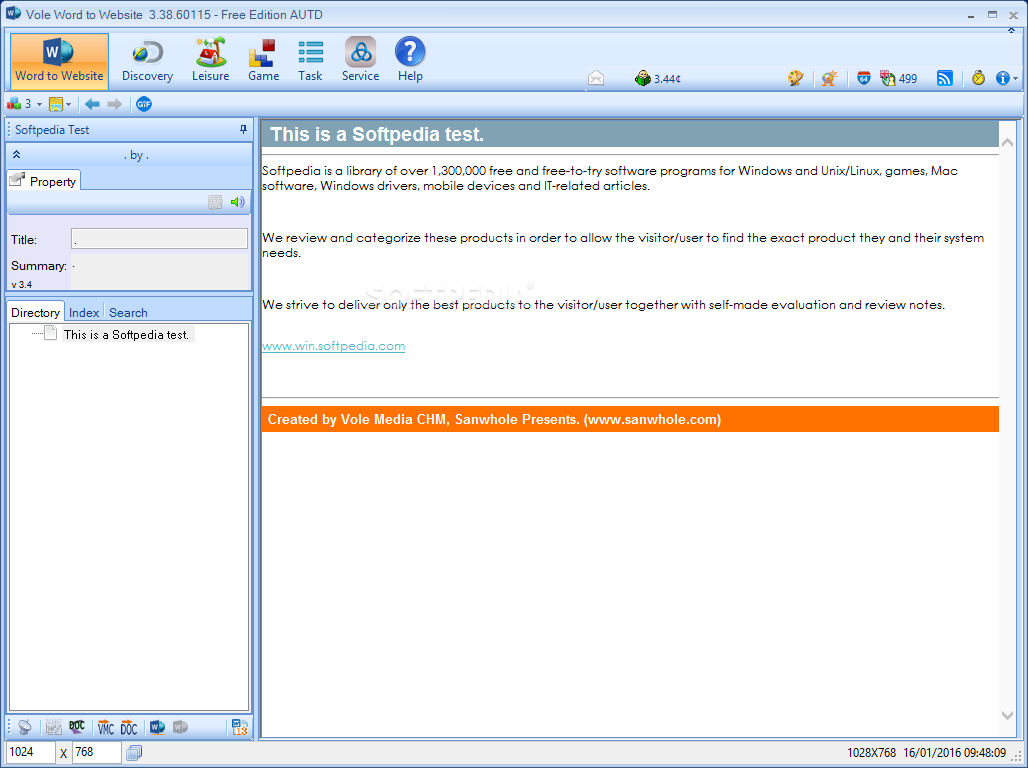Click the British flag user icon
Image resolution: width=1028 pixels, height=768 pixels.
[888, 78]
